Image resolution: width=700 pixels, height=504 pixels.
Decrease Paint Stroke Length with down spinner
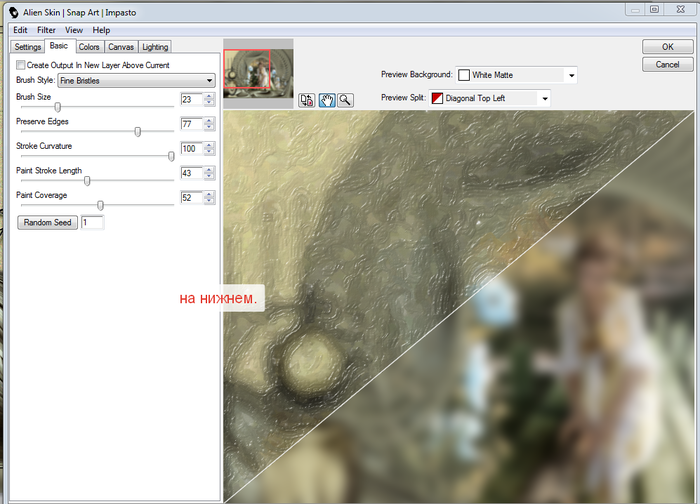tap(209, 176)
